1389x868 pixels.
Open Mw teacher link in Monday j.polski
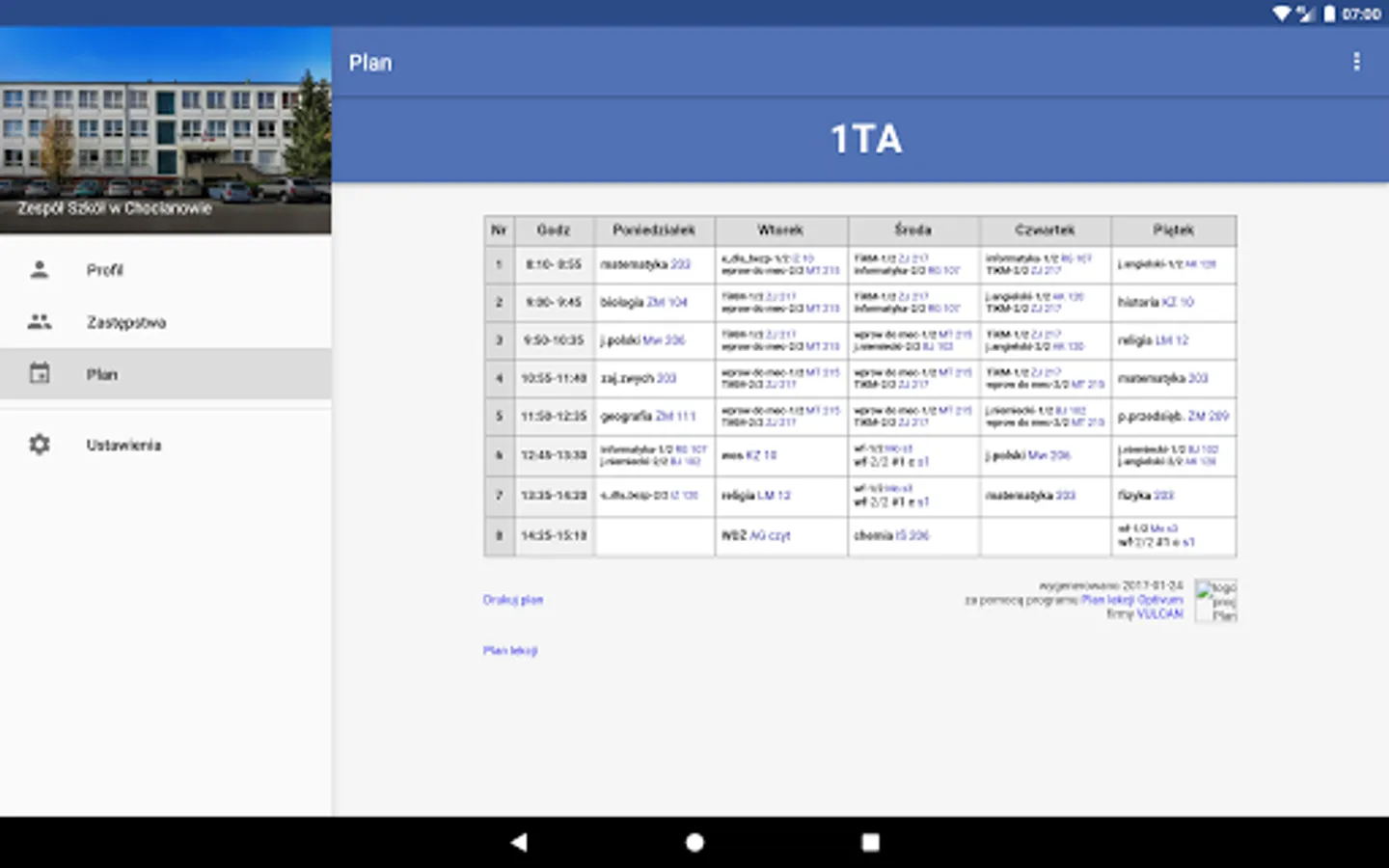pyautogui.click(x=652, y=340)
